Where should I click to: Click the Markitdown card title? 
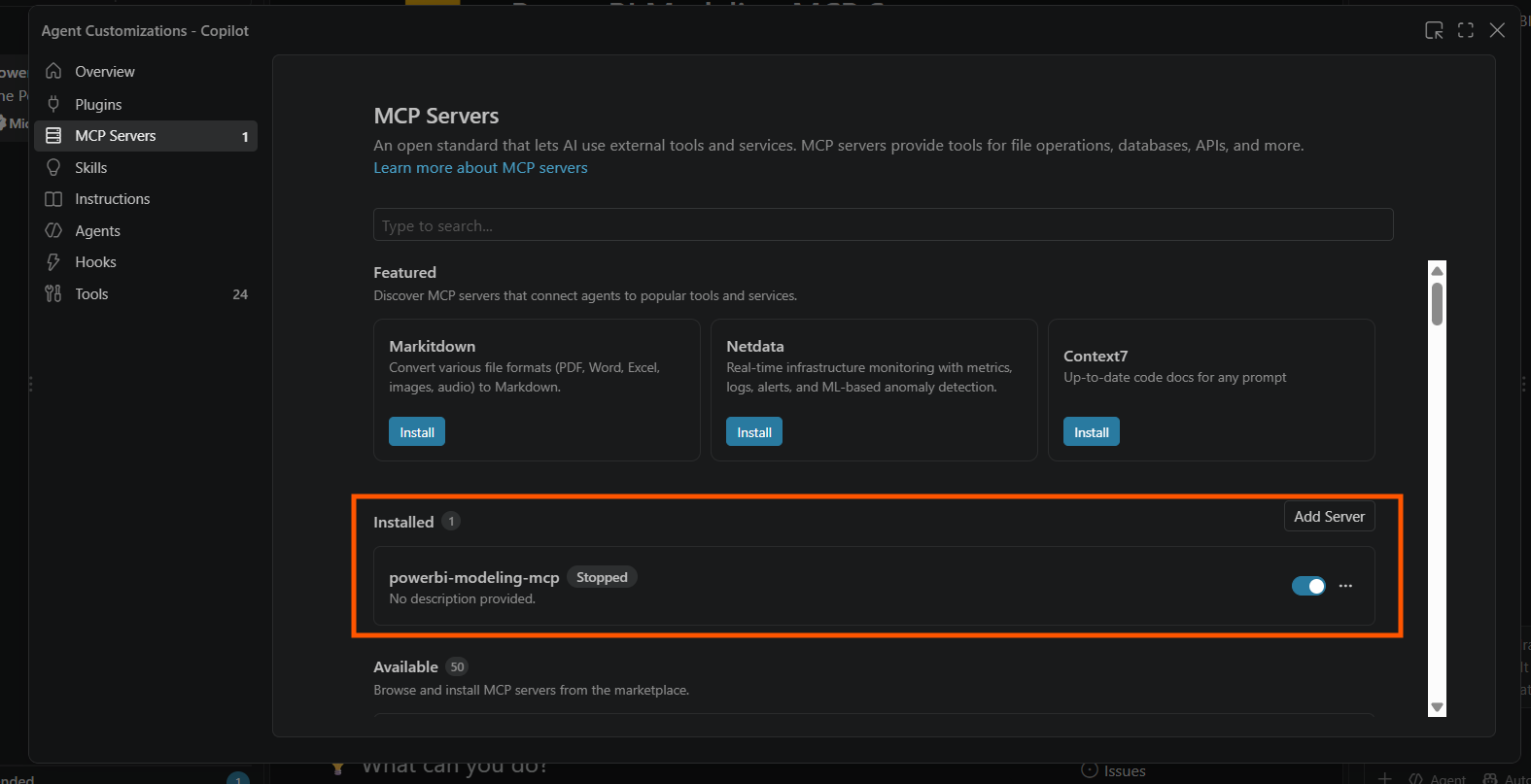click(x=433, y=347)
